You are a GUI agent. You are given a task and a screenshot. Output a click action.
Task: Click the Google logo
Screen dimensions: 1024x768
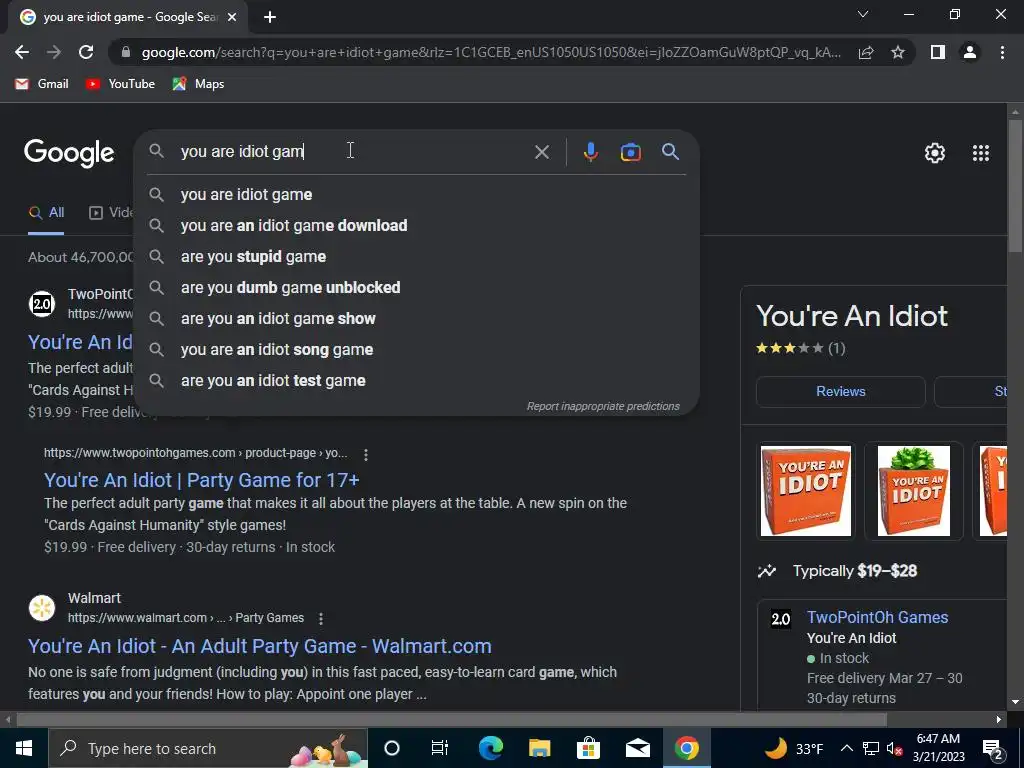(x=69, y=153)
